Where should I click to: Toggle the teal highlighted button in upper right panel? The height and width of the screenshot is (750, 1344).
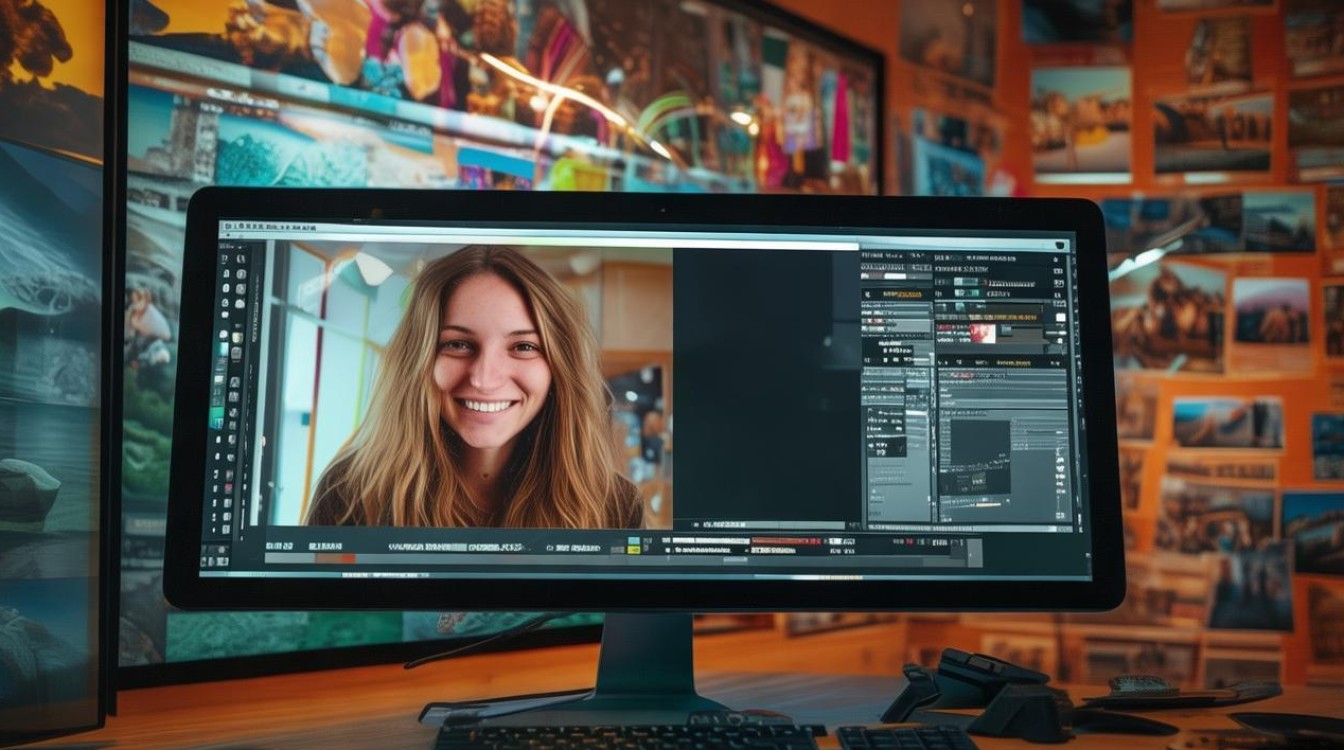point(965,281)
